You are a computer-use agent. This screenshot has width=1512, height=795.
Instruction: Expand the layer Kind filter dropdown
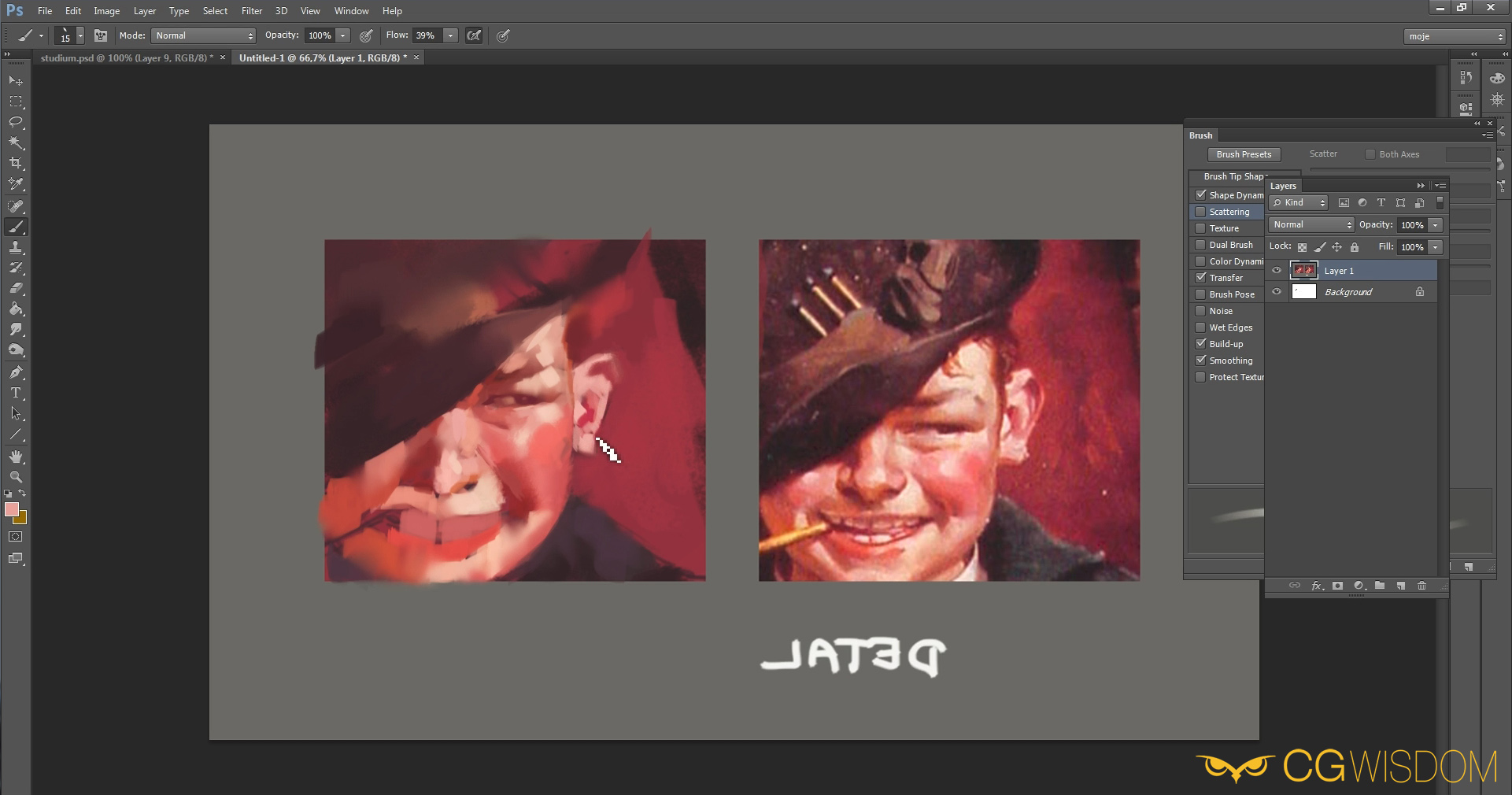[x=1299, y=203]
